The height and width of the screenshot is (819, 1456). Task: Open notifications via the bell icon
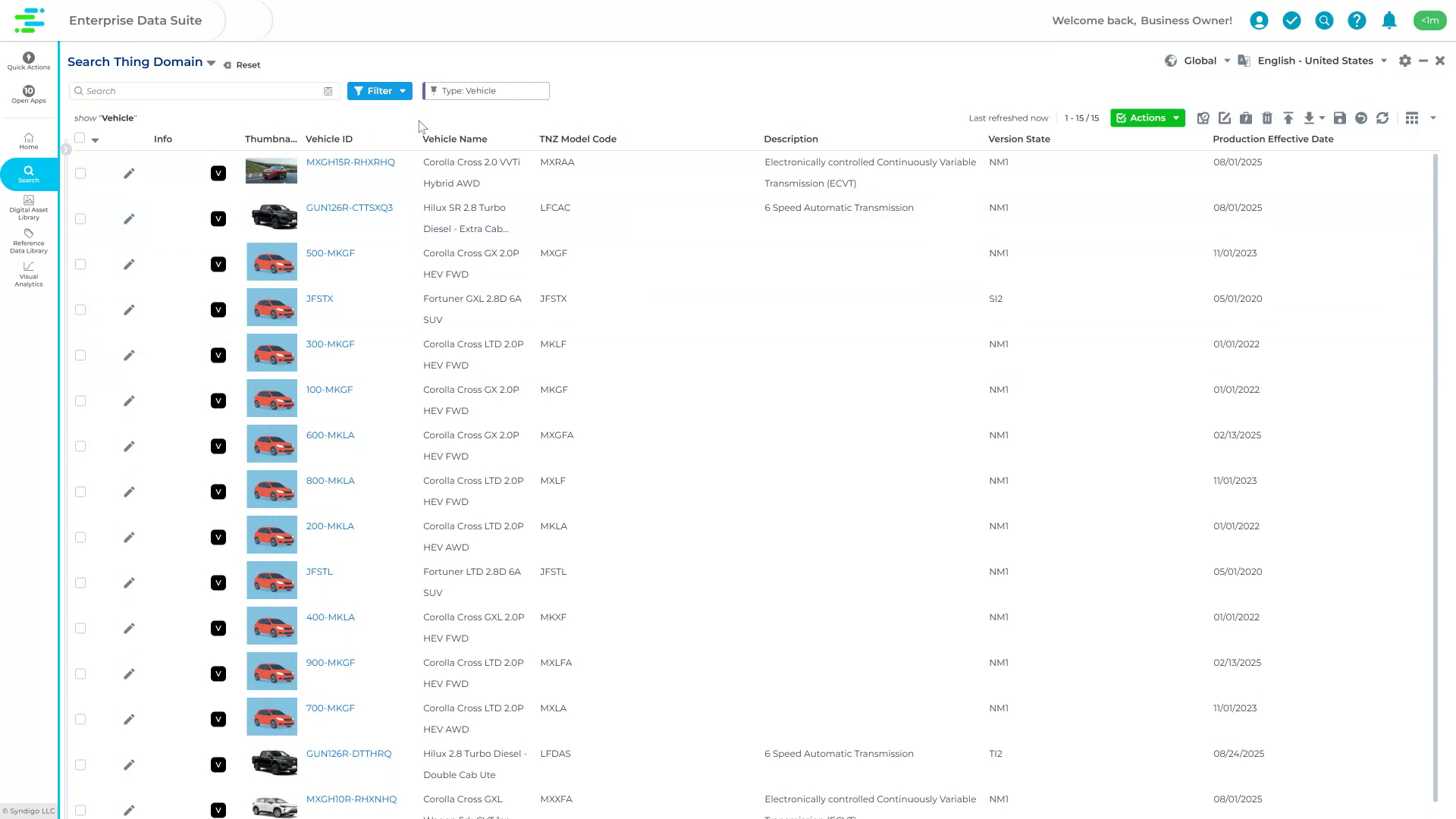(x=1389, y=20)
